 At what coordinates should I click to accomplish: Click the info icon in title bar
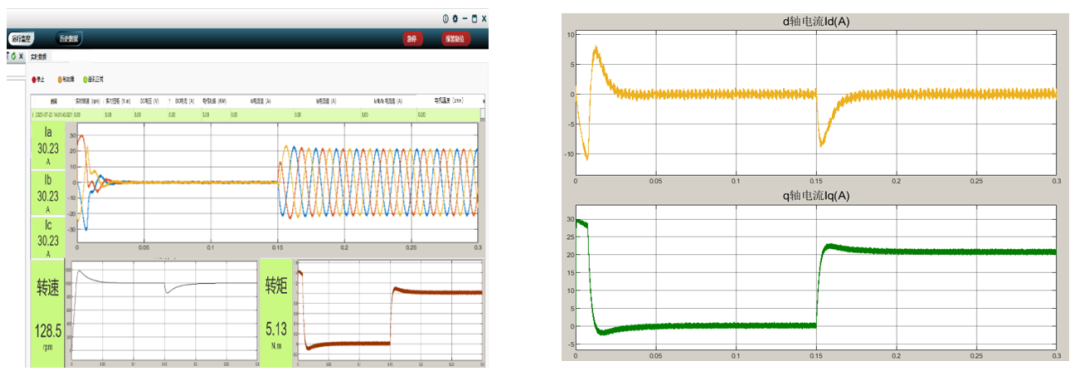[445, 19]
